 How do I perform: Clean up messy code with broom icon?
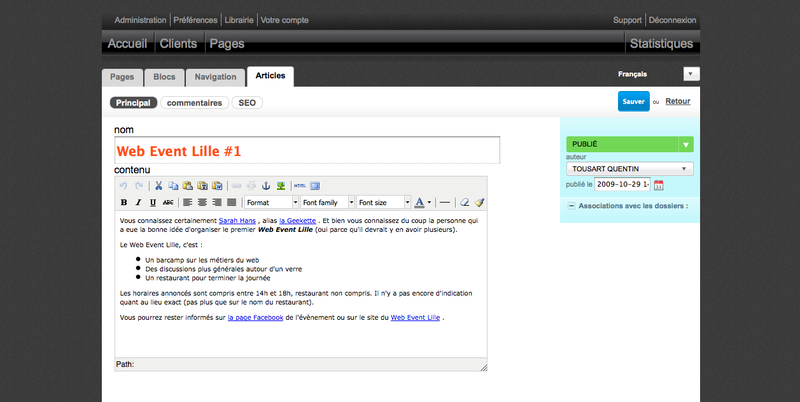point(479,203)
